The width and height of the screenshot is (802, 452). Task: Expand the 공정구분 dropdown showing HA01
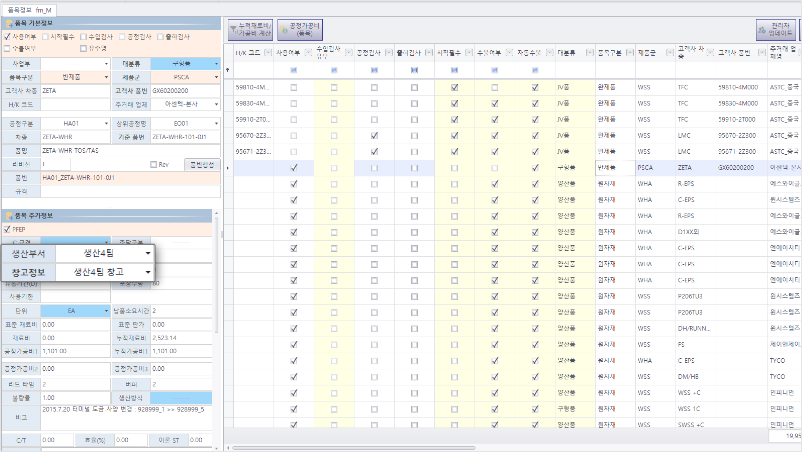click(x=76, y=124)
